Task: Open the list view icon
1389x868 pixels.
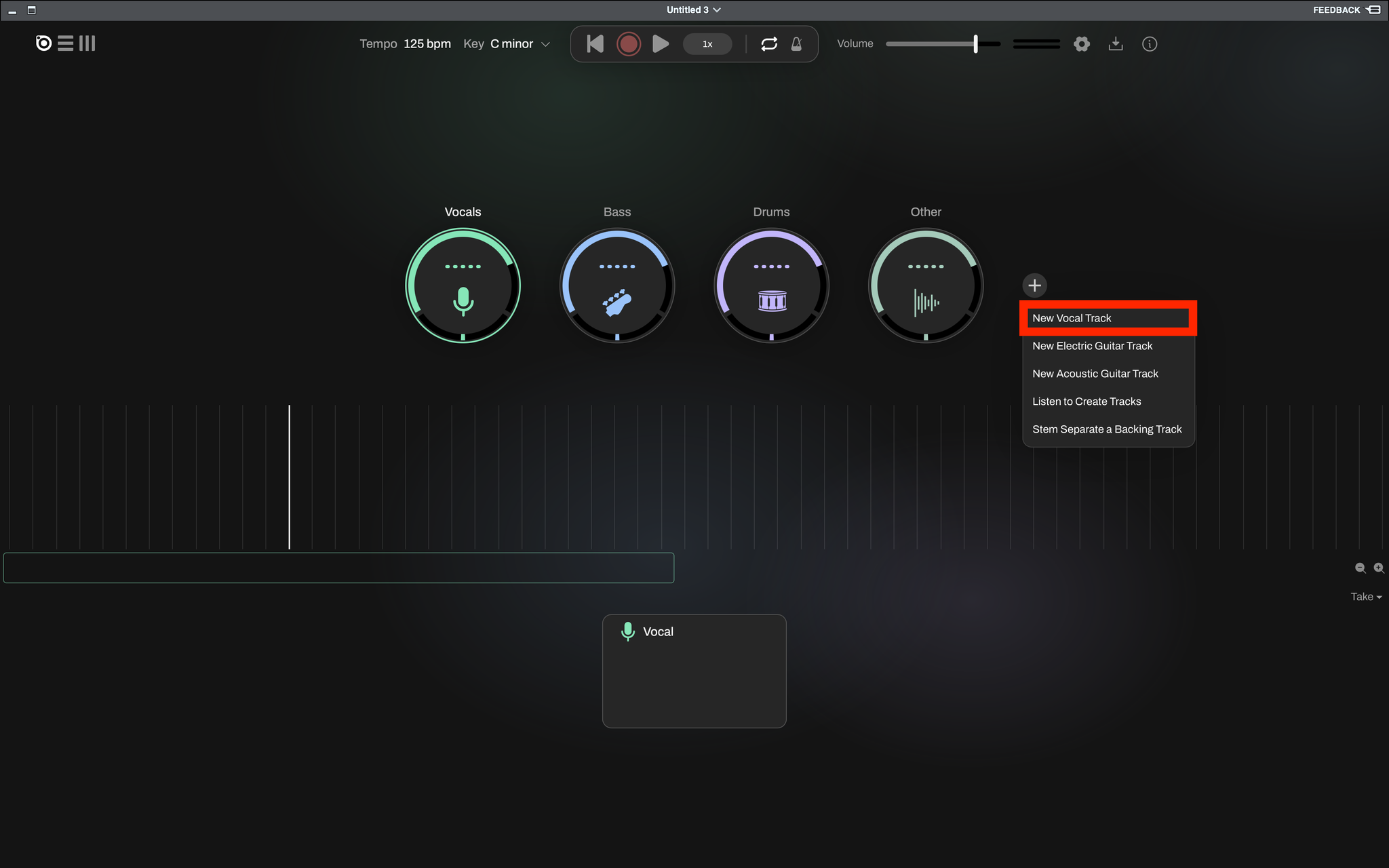Action: click(66, 43)
